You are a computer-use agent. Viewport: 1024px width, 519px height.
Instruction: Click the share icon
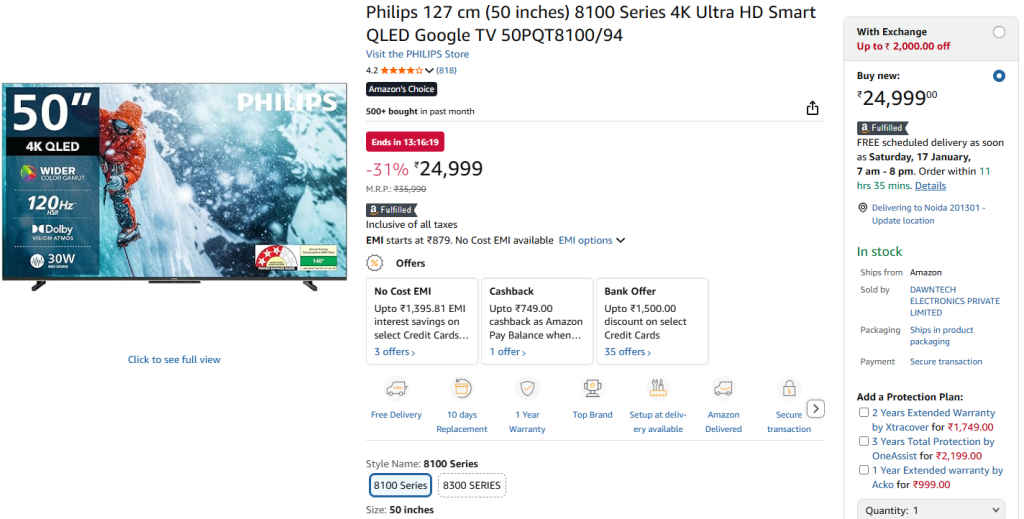pyautogui.click(x=812, y=109)
